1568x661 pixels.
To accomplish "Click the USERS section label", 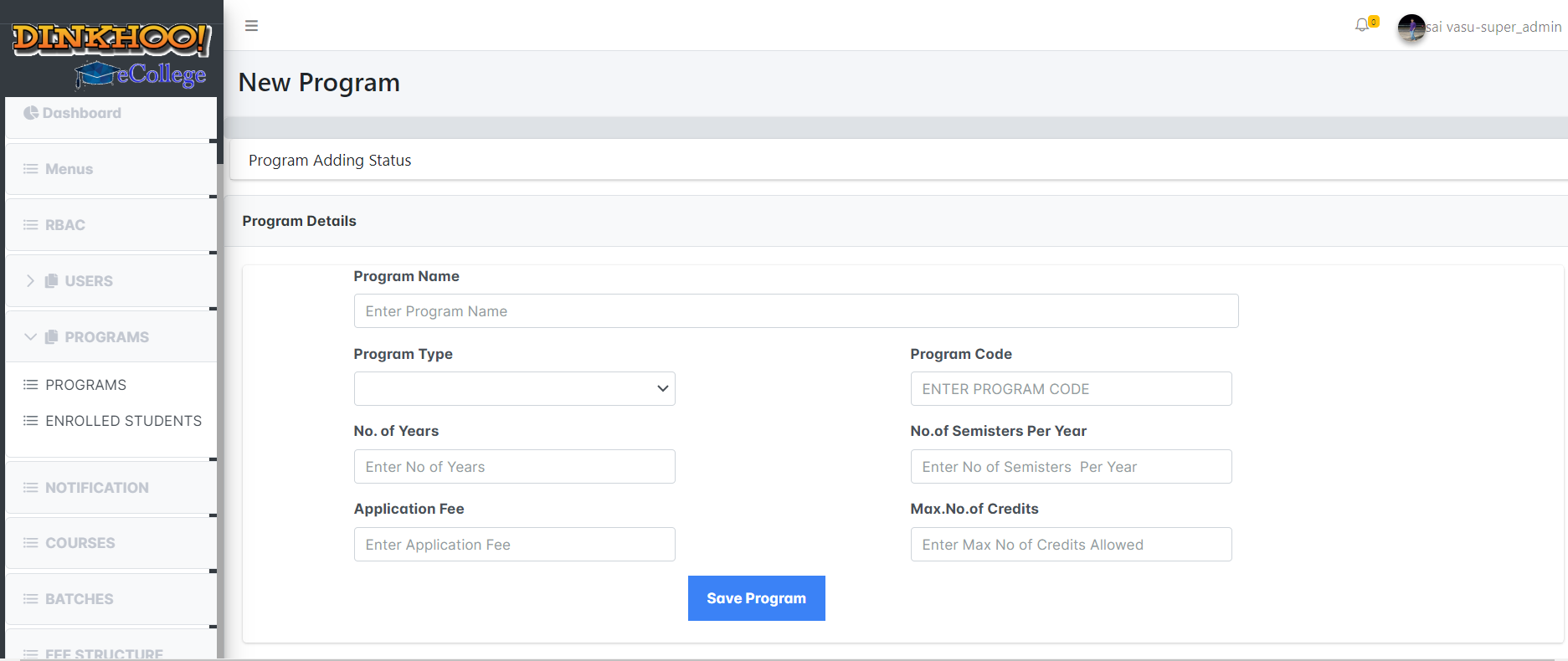I will tap(89, 281).
